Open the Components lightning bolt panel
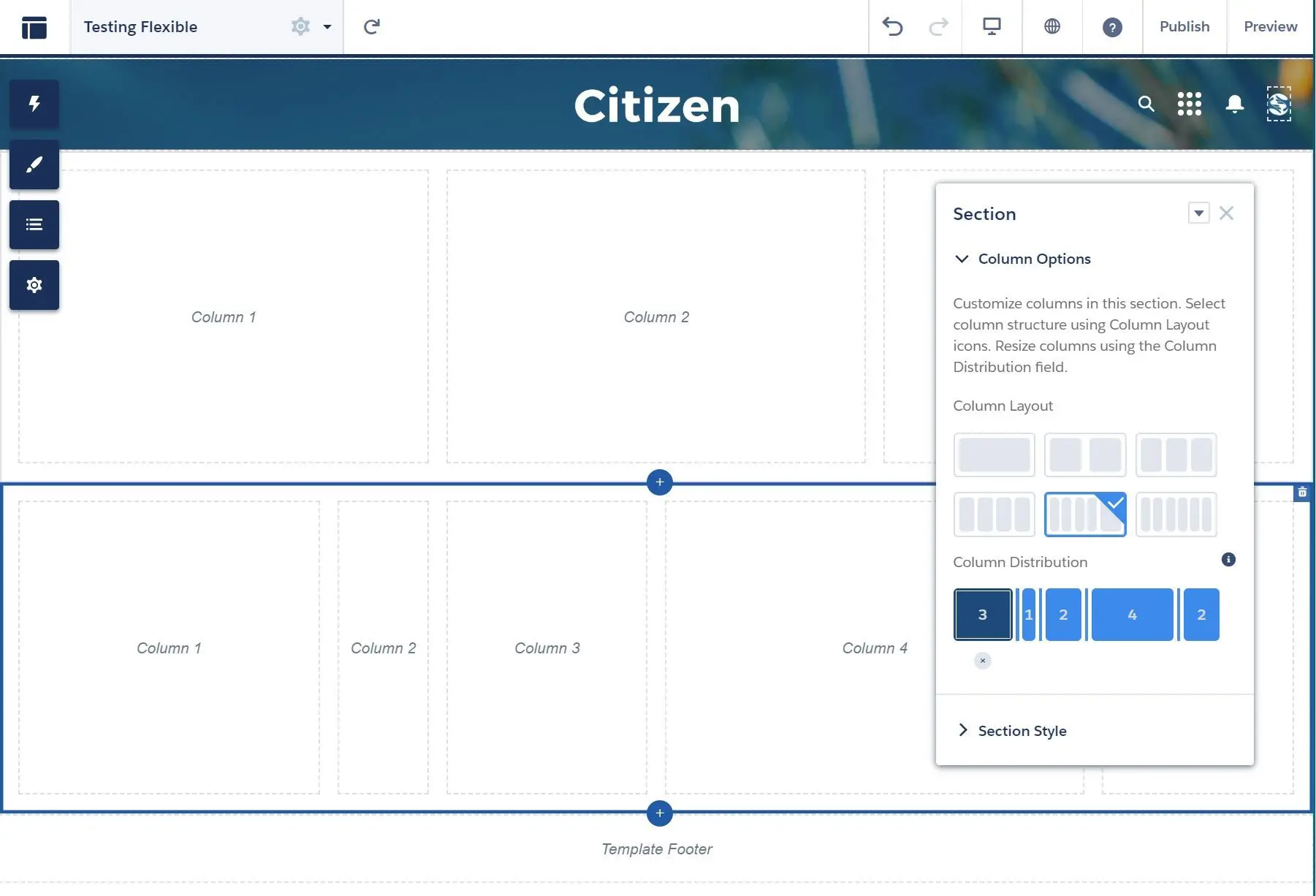 click(x=34, y=104)
